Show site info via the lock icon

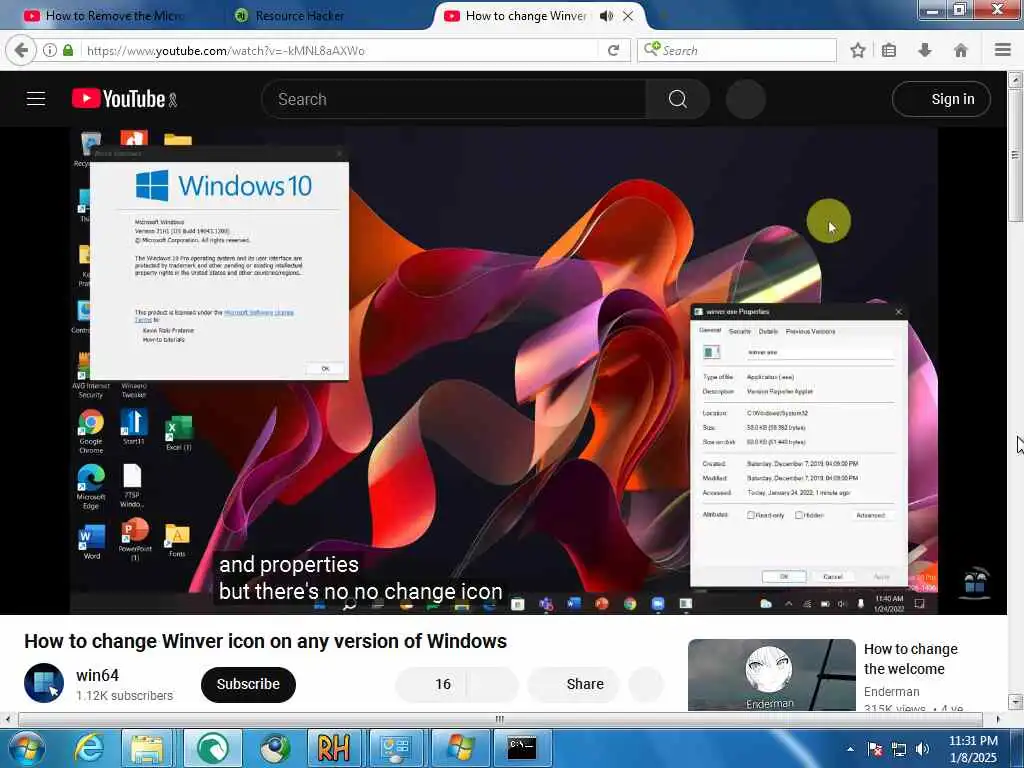[x=68, y=50]
